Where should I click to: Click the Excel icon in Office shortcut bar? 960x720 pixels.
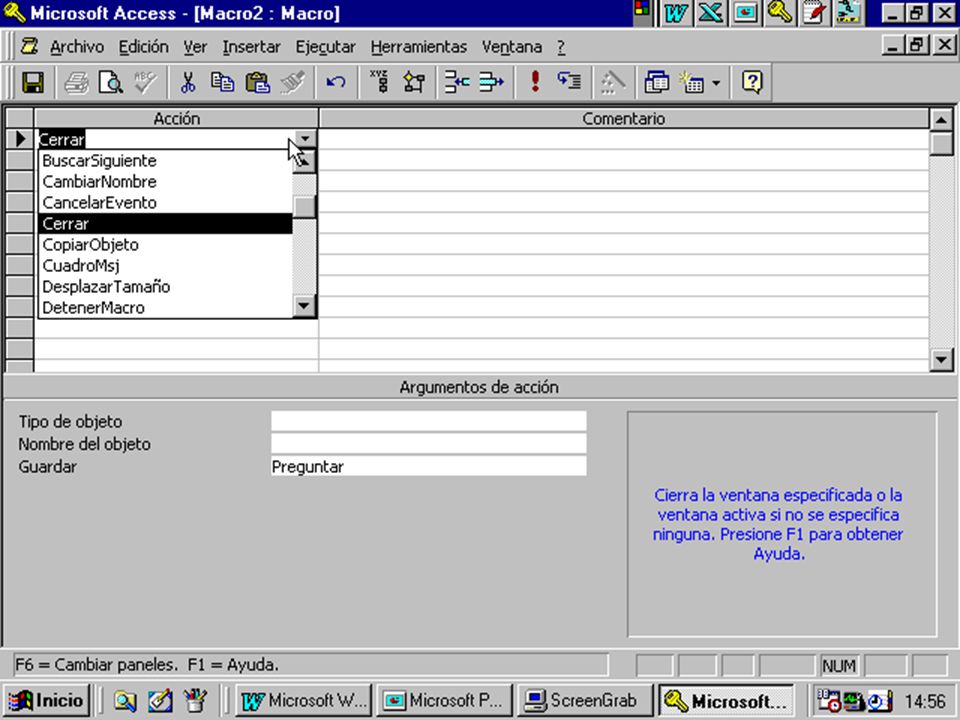(710, 13)
